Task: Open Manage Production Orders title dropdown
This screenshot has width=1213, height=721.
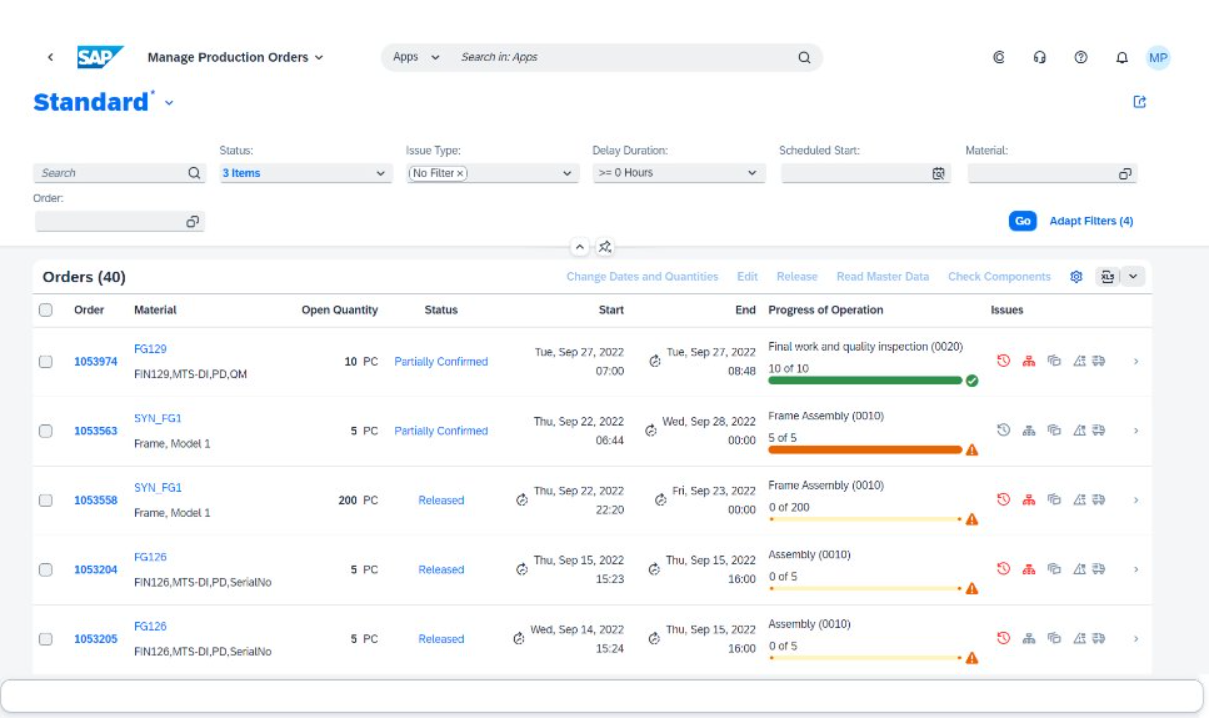Action: (x=319, y=58)
